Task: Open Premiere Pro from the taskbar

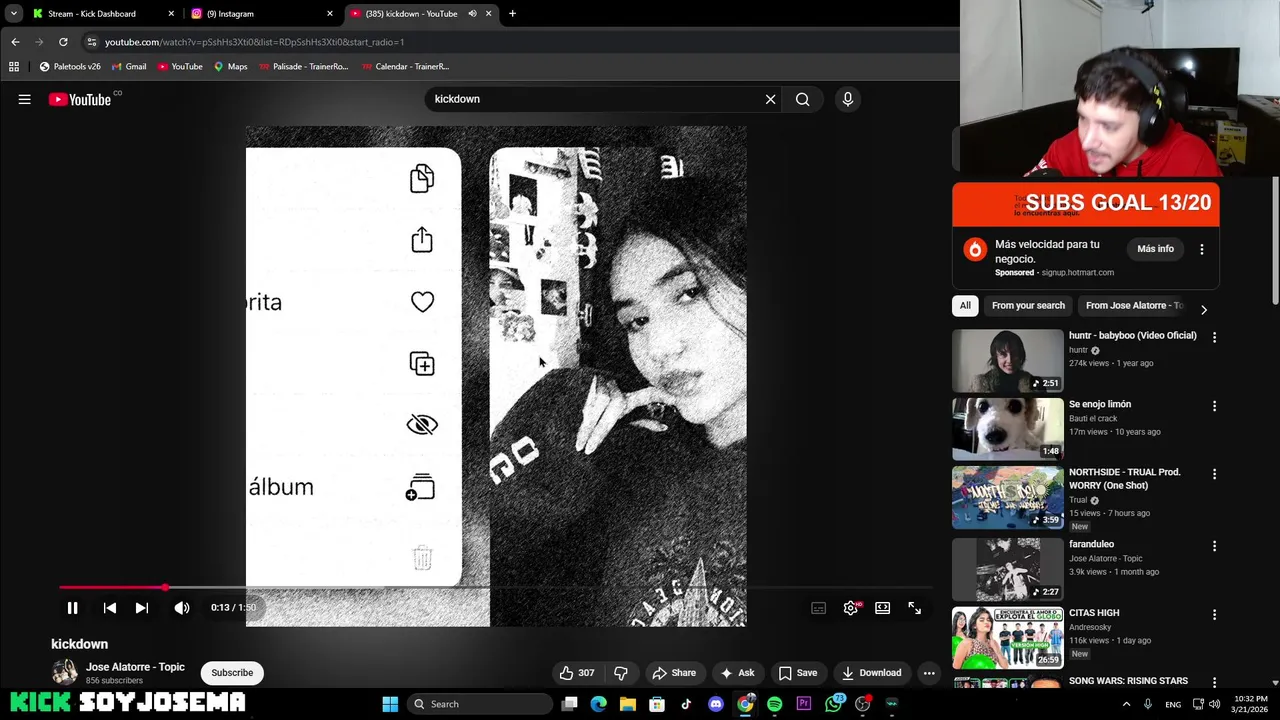Action: (803, 704)
